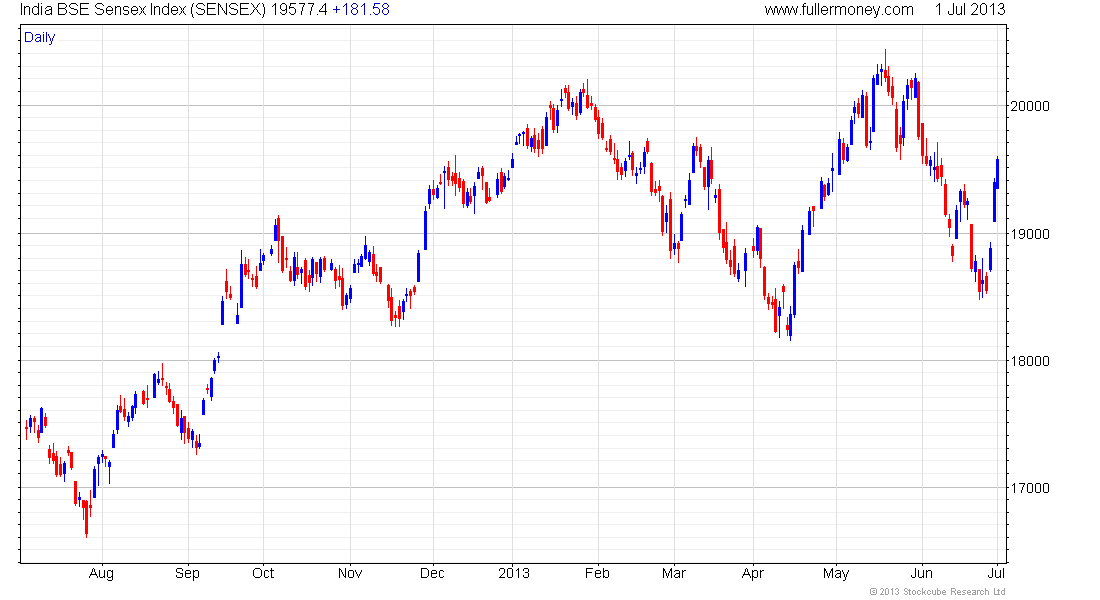Viewport: 1100px width, 600px height.
Task: Click the '2013 Stockcube Research Ltd' copyright text
Action: 937,592
